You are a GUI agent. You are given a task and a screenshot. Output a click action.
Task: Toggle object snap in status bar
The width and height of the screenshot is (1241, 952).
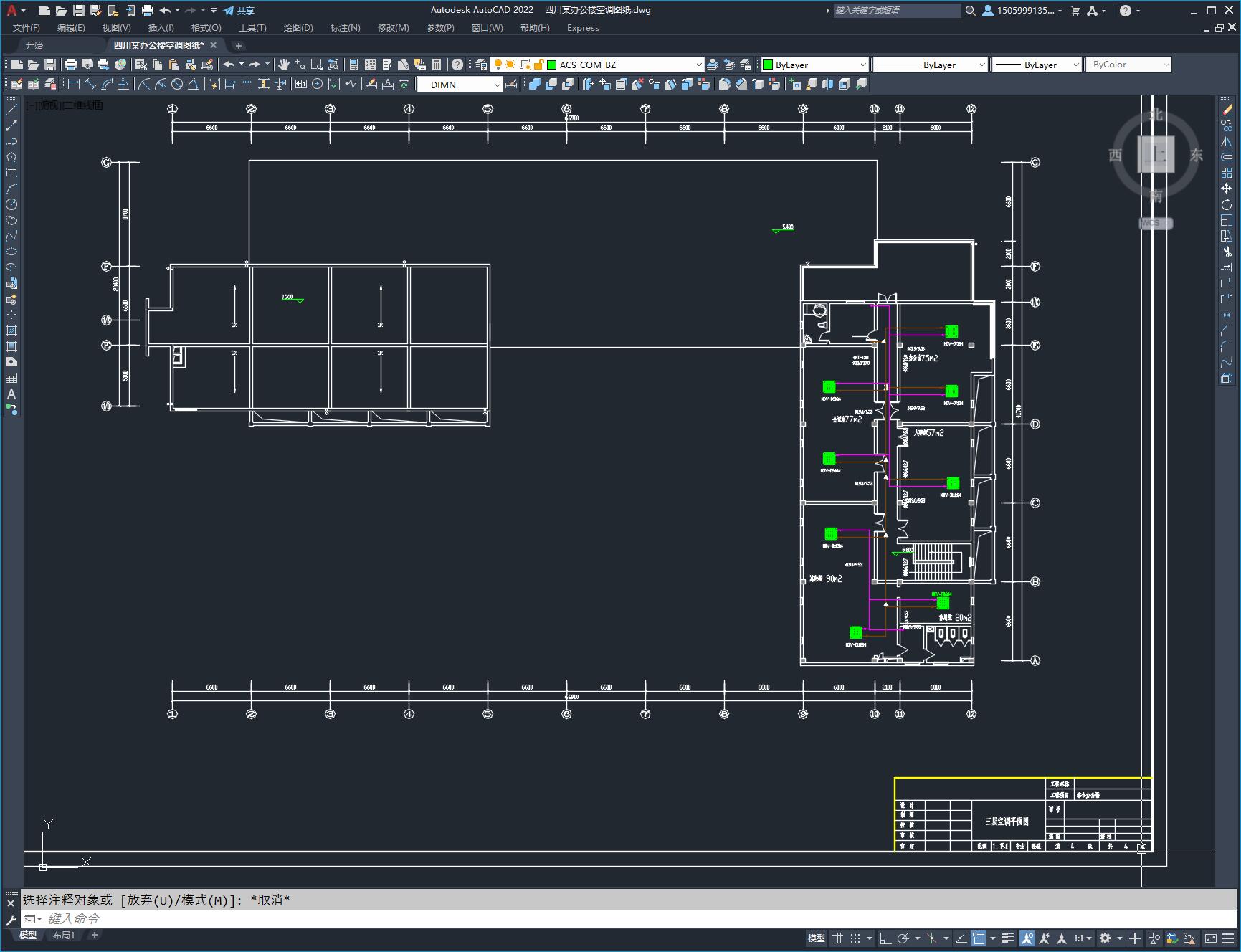pyautogui.click(x=979, y=938)
